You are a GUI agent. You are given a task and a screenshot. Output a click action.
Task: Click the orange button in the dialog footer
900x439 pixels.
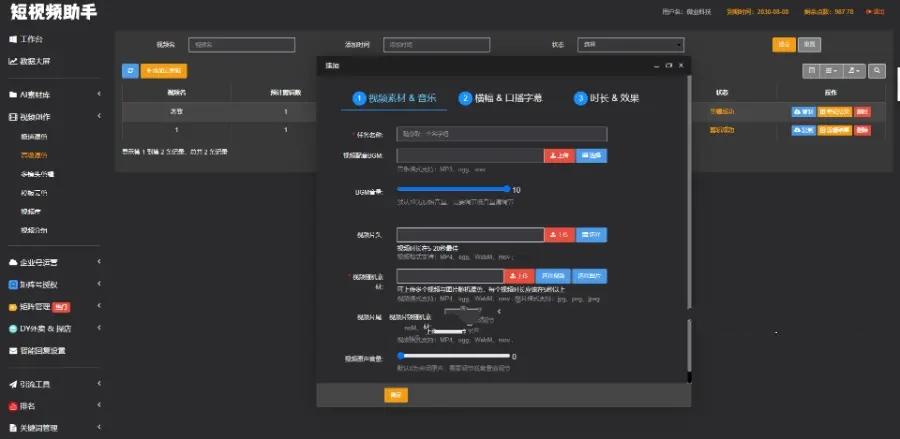pyautogui.click(x=396, y=395)
